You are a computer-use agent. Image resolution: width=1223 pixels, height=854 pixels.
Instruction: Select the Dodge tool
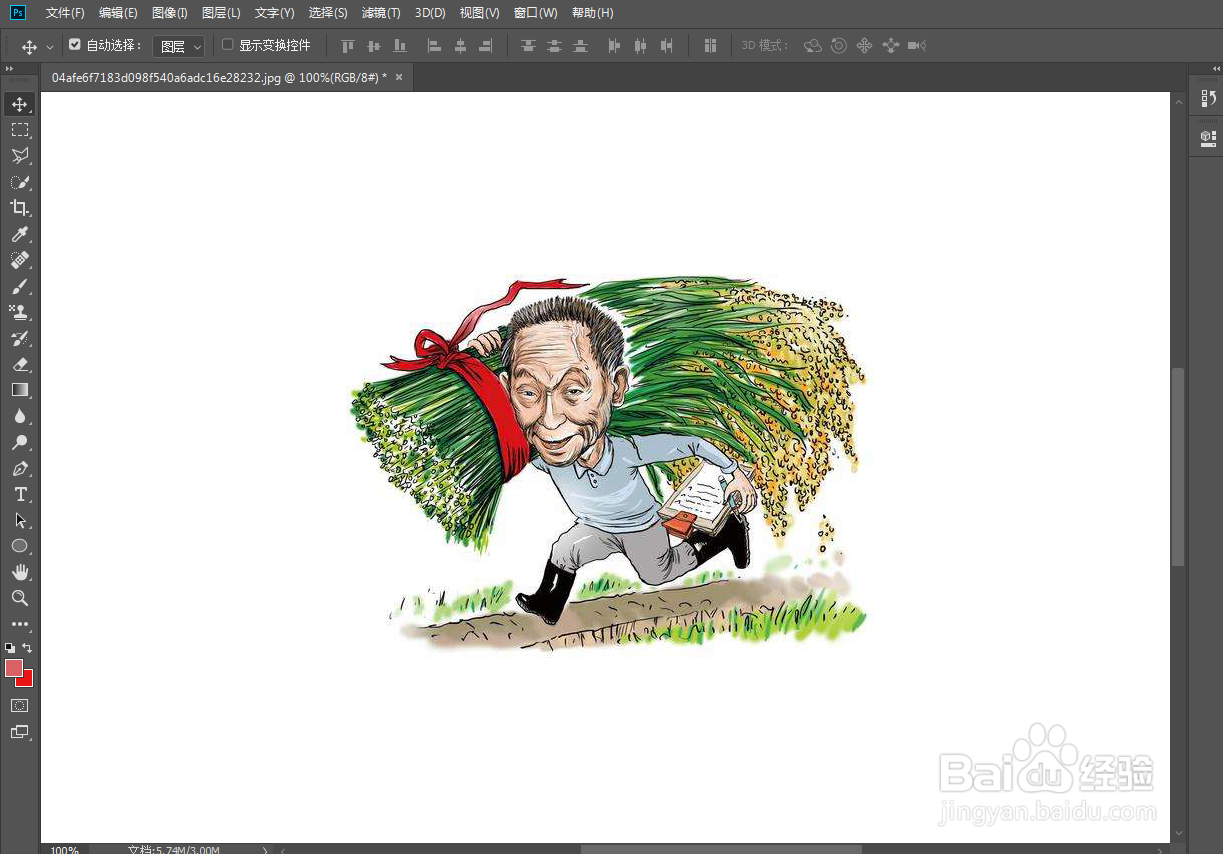click(x=20, y=442)
